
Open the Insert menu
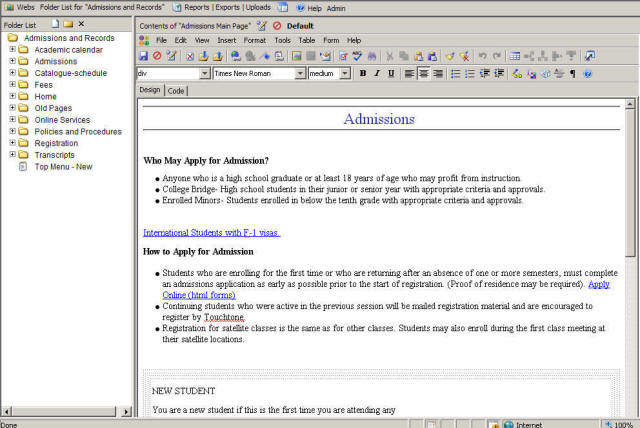tap(227, 40)
